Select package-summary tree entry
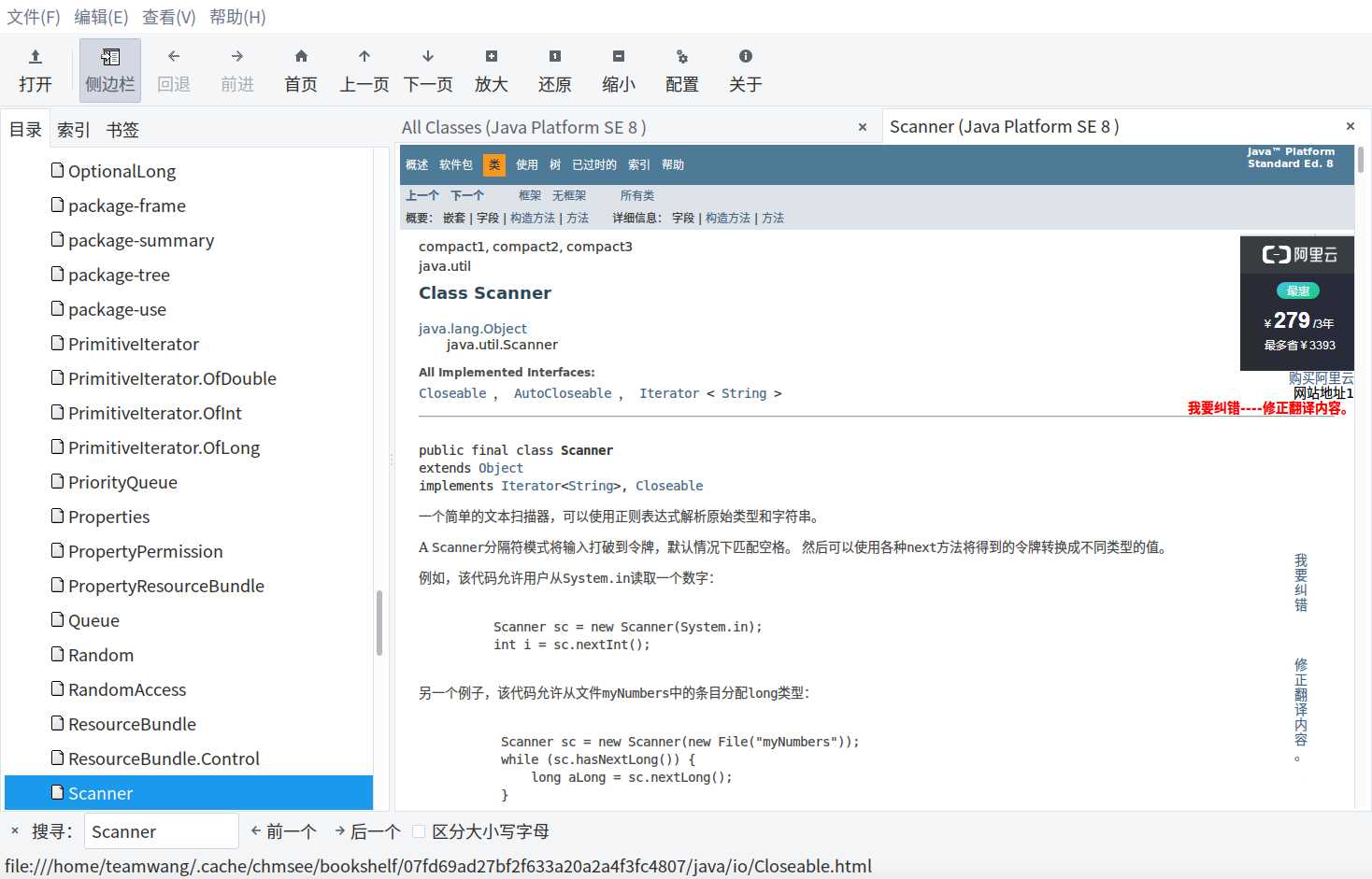This screenshot has height=879, width=1372. point(141,240)
